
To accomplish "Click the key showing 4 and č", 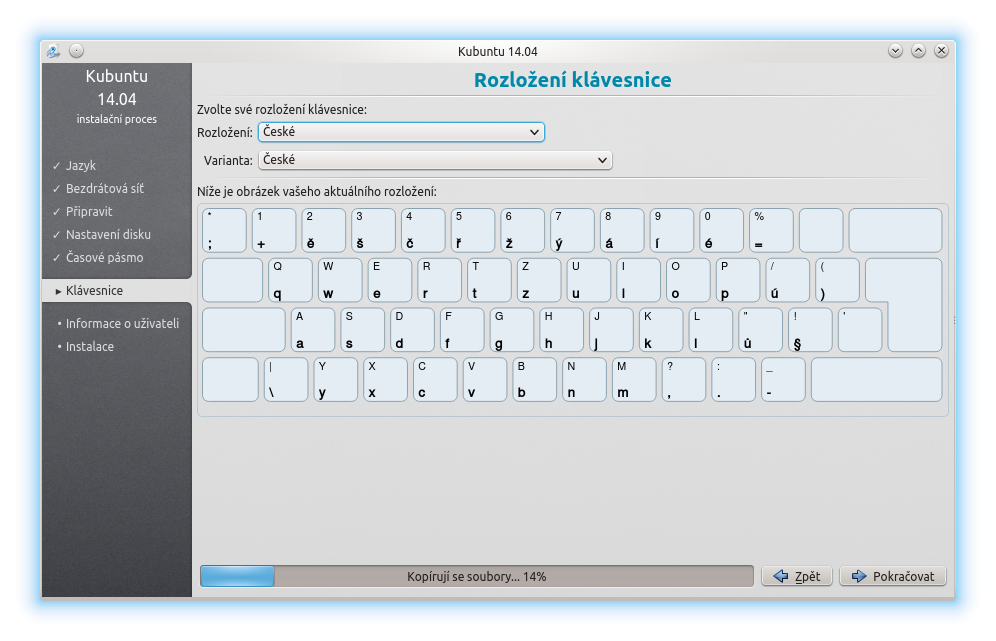I will tap(423, 230).
